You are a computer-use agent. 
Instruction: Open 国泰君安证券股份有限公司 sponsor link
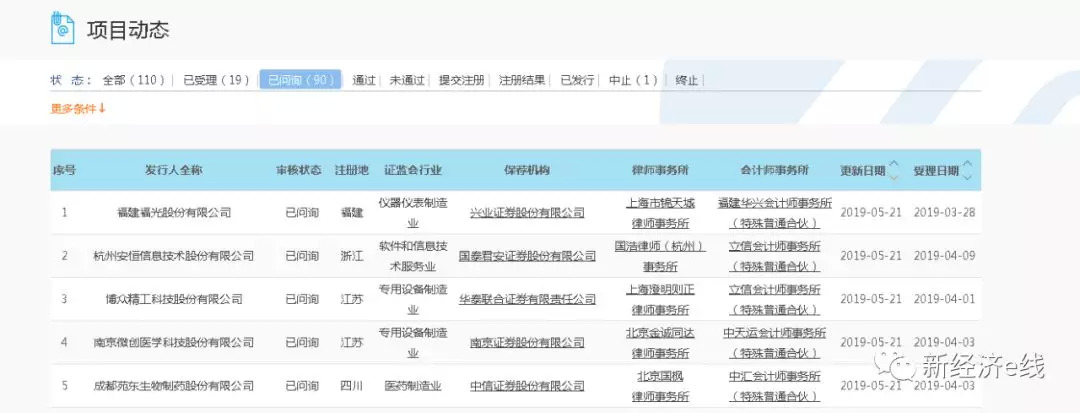[x=527, y=256]
